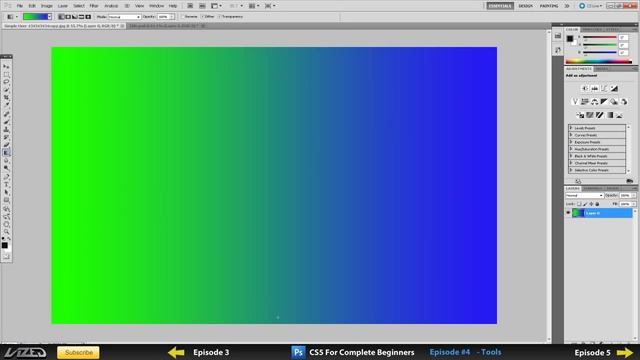Click the Levels adjustment icon
The height and width of the screenshot is (360, 640).
tap(595, 89)
